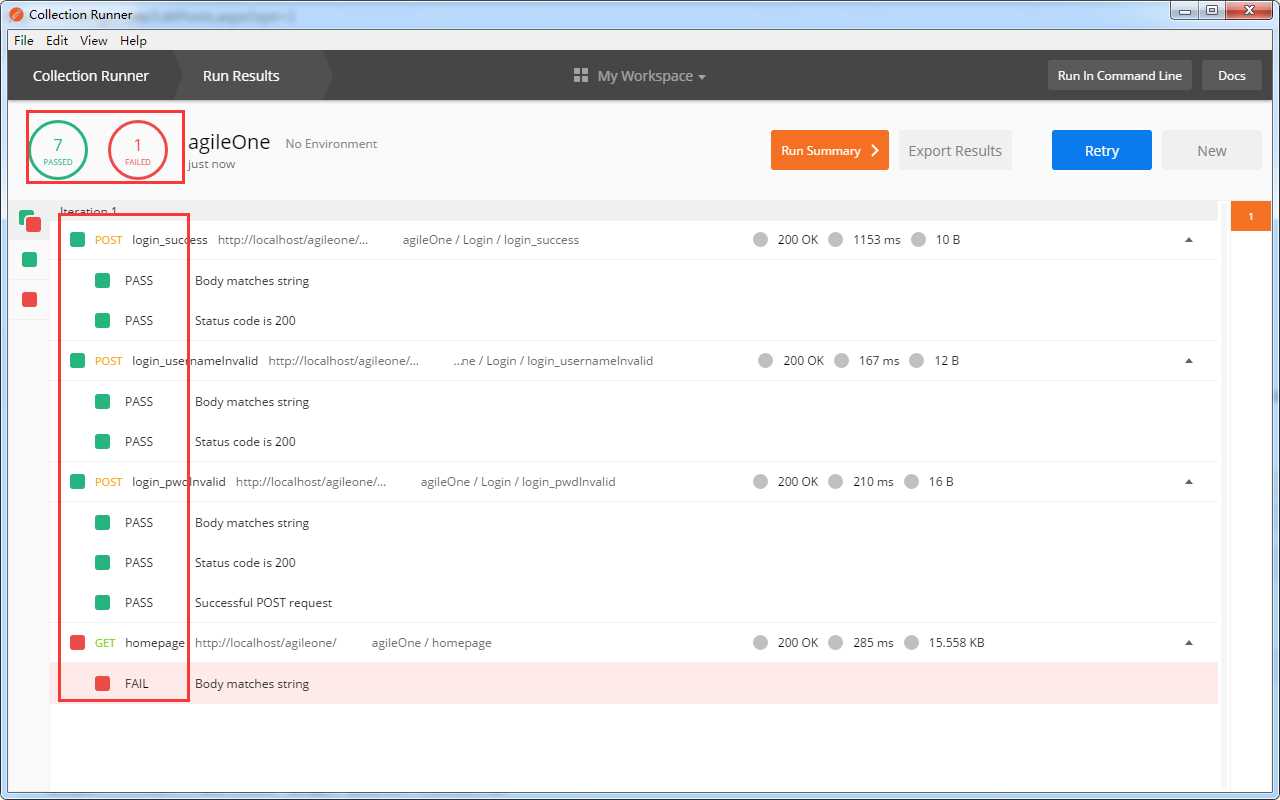Filter by failed tests red sidebar icon
The width and height of the screenshot is (1280, 800).
(x=29, y=299)
